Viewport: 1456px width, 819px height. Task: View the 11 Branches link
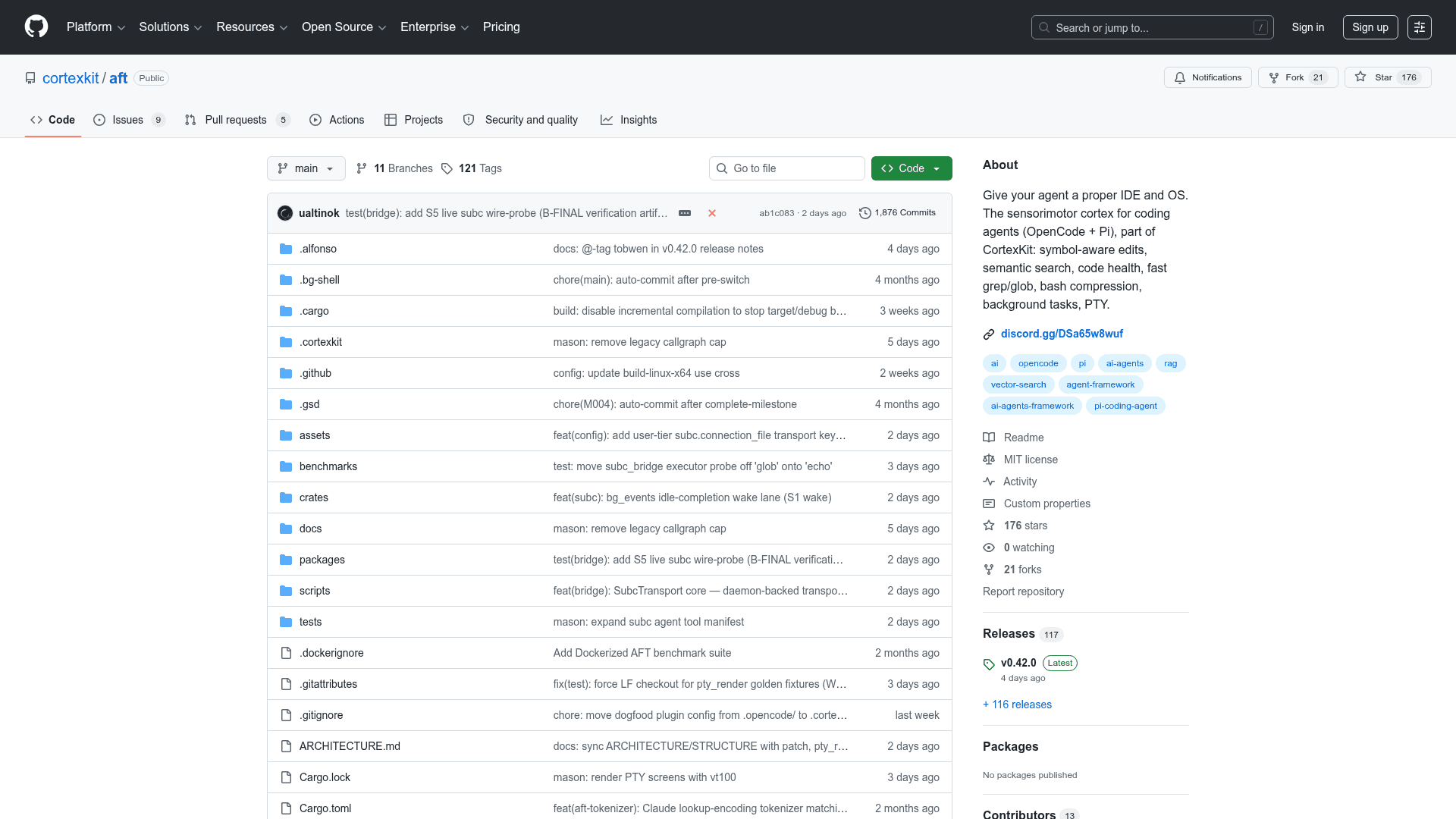(394, 168)
